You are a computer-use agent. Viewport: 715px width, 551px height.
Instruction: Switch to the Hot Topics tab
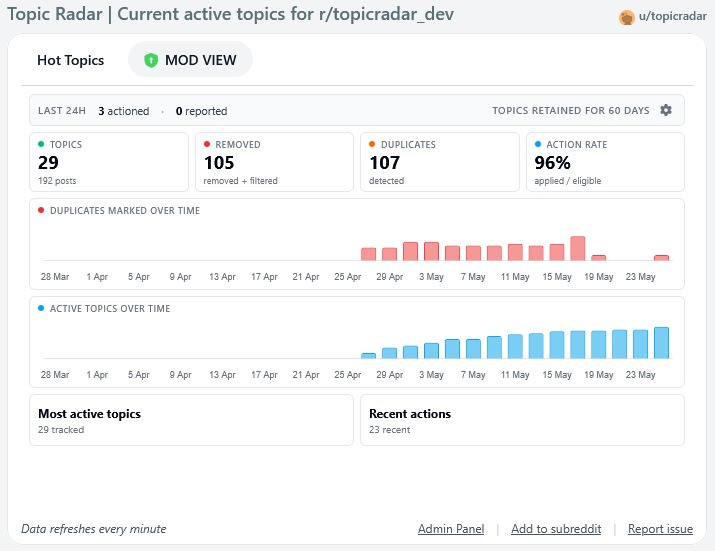click(x=71, y=60)
